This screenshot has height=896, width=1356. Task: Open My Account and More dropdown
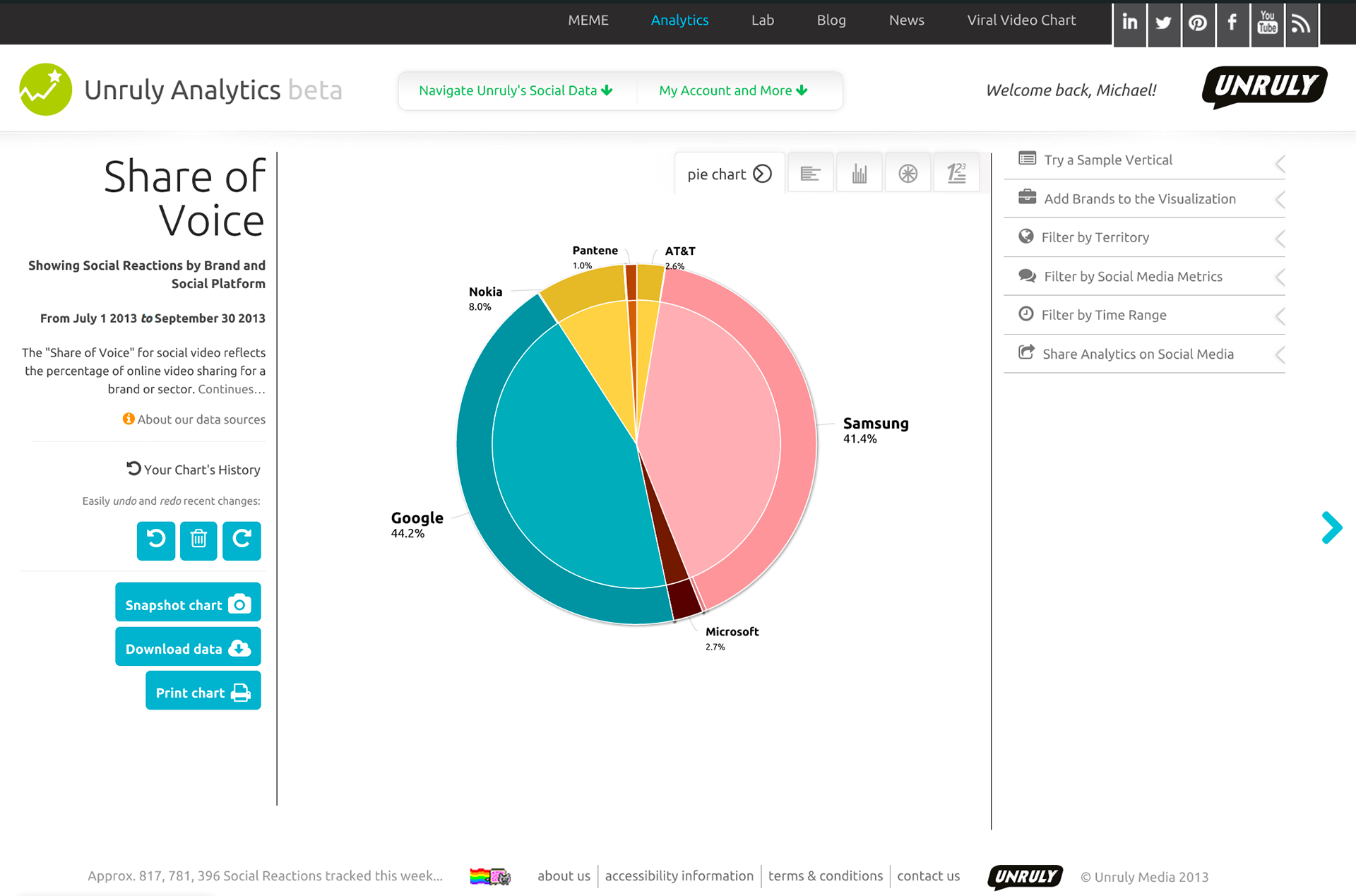(732, 90)
